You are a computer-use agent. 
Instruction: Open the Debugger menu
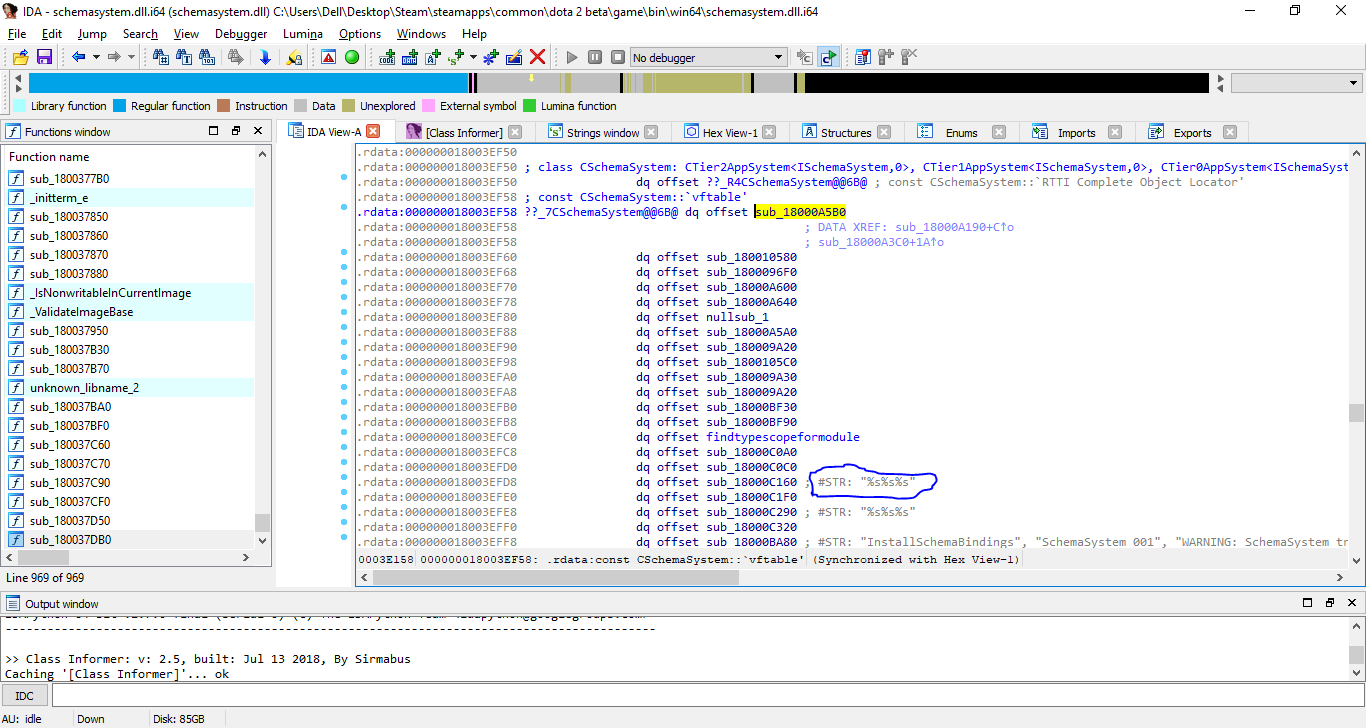click(241, 33)
